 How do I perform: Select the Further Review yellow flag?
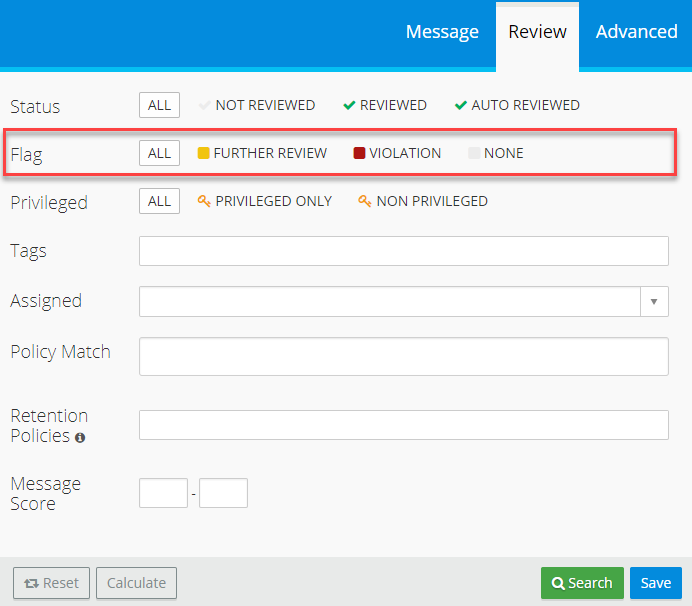pyautogui.click(x=204, y=154)
